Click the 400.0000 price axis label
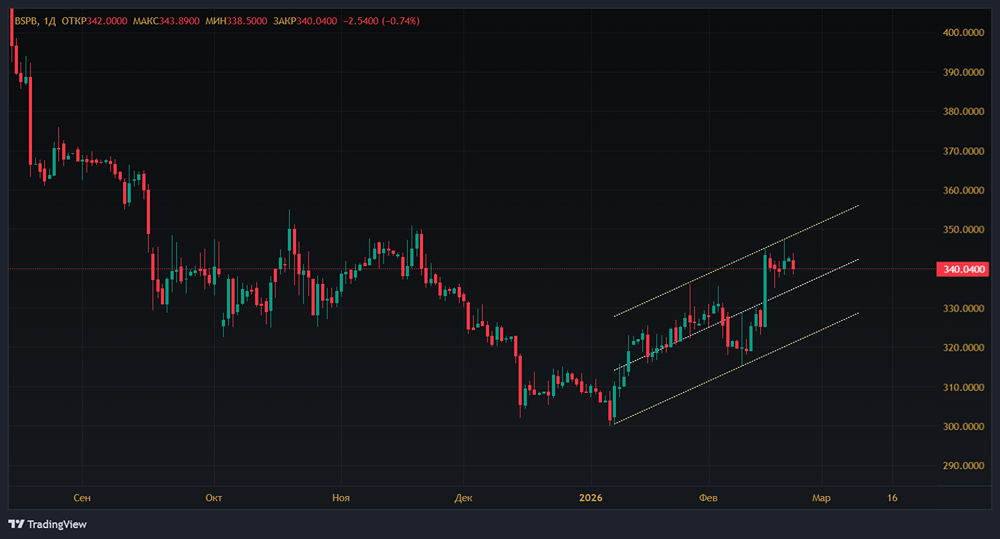The height and width of the screenshot is (539, 1000). (963, 33)
